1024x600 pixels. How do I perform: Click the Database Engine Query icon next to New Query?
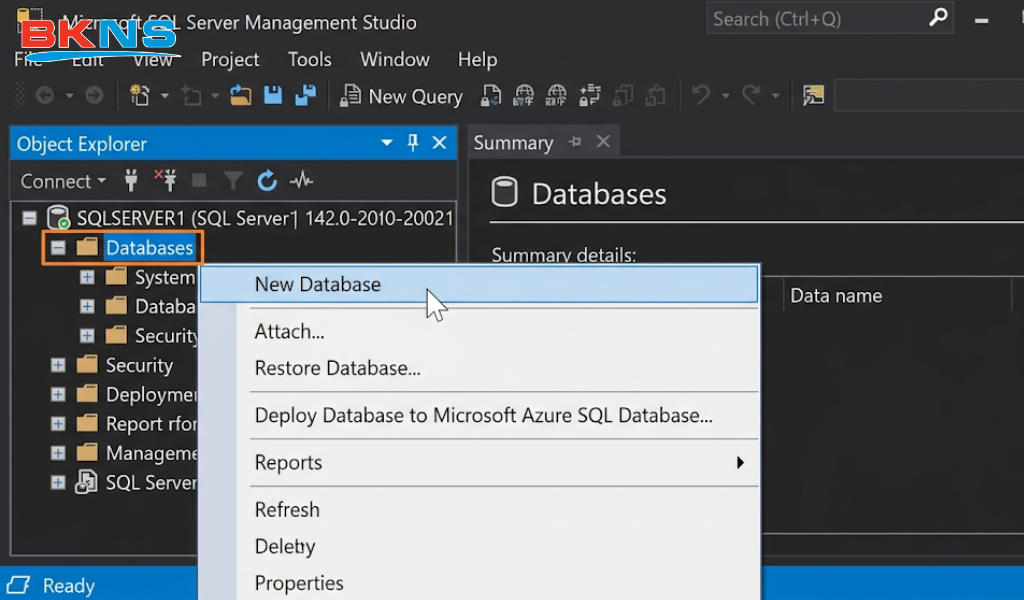tap(491, 96)
